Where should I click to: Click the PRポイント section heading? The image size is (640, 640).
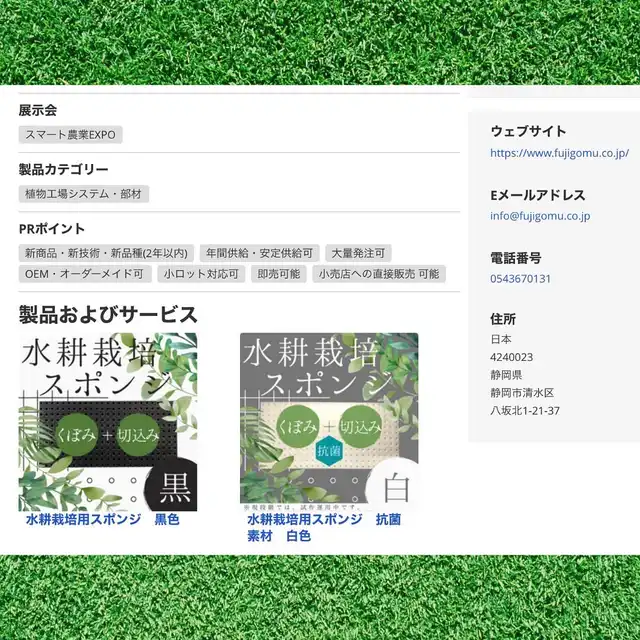[52, 229]
